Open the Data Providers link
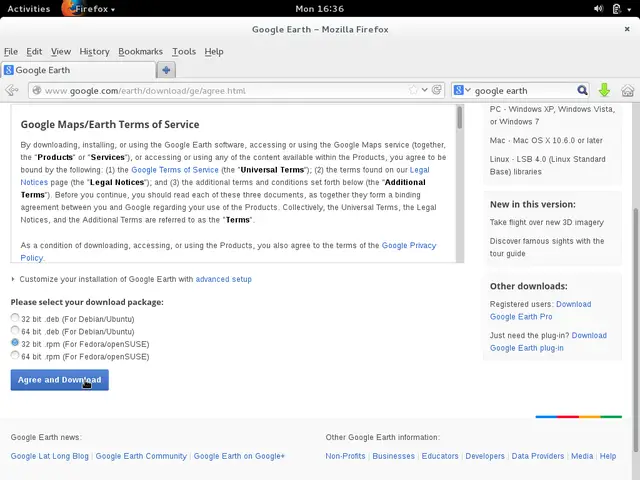 coord(538,456)
